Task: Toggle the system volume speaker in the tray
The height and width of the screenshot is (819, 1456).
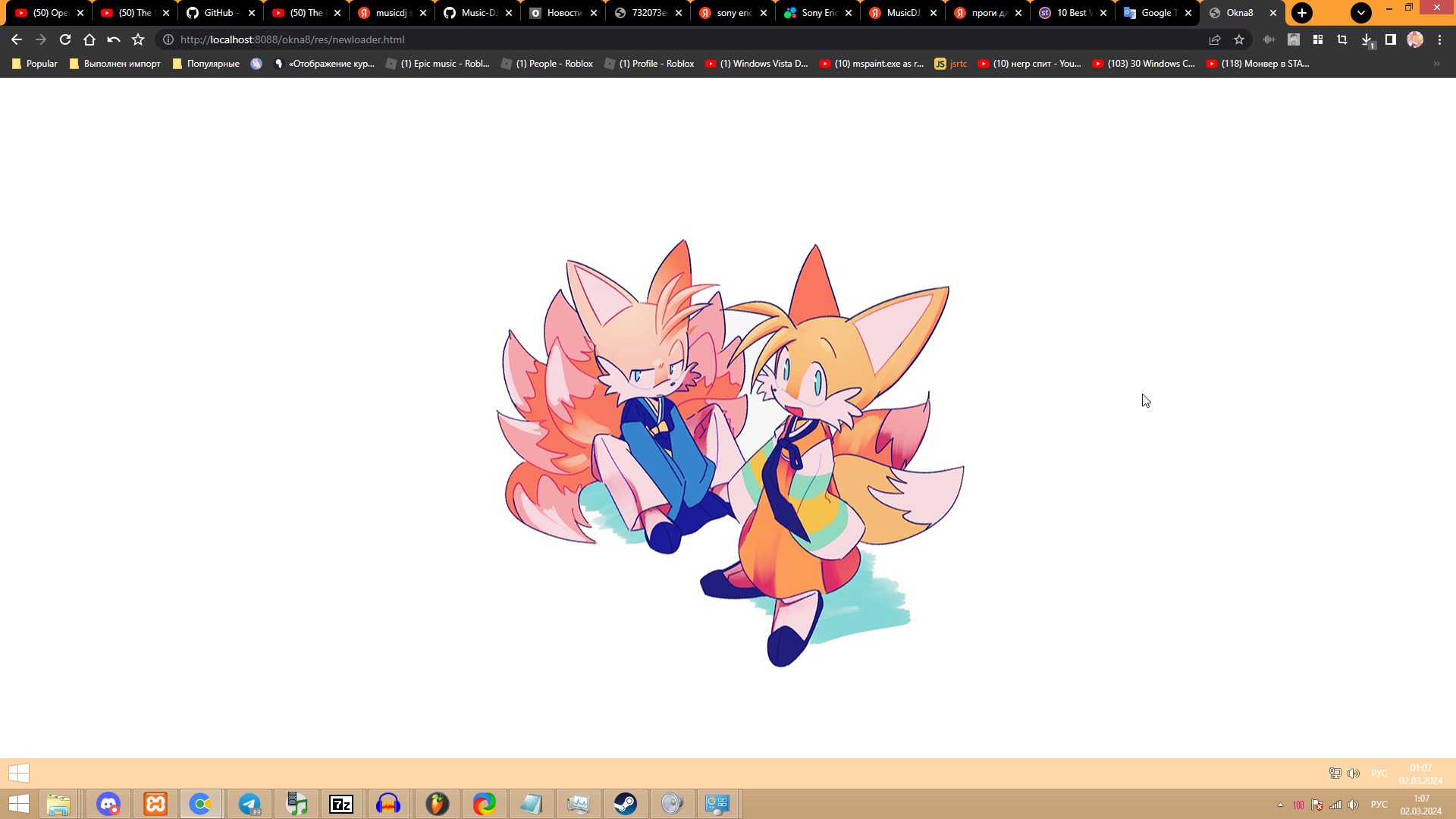Action: coord(1353,805)
